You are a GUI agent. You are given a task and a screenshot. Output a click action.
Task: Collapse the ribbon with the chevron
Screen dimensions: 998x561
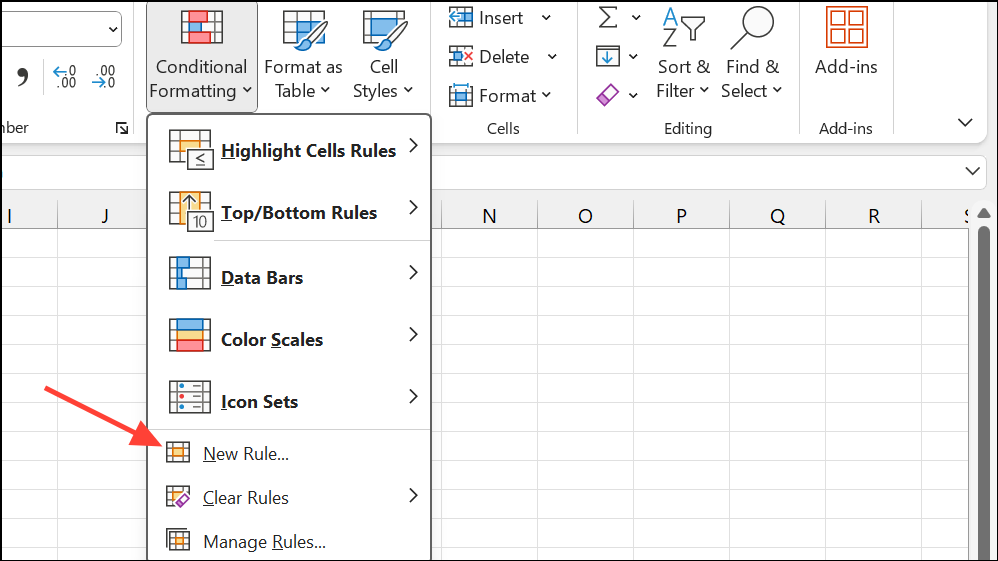coord(965,122)
